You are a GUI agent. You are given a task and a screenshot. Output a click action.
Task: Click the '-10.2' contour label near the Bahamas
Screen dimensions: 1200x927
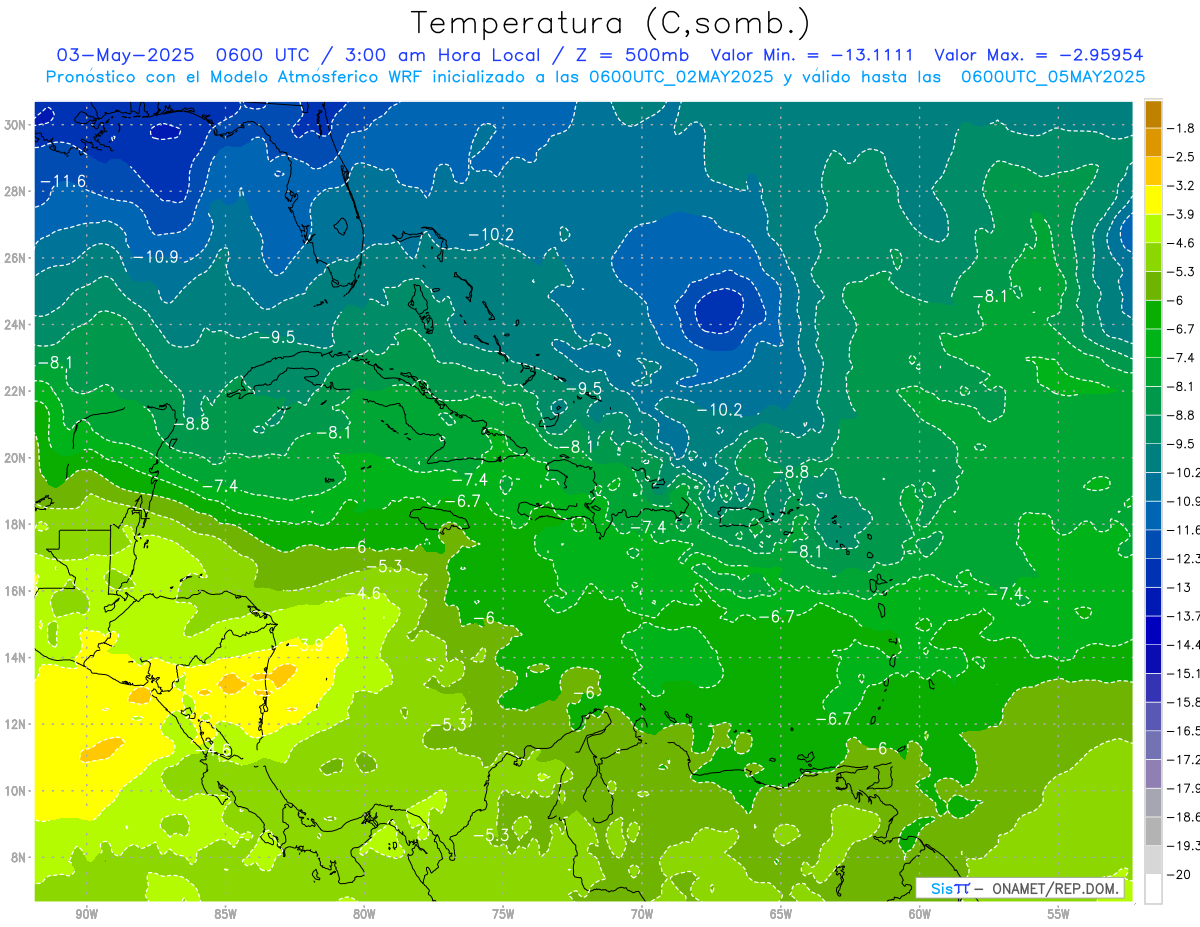[491, 235]
